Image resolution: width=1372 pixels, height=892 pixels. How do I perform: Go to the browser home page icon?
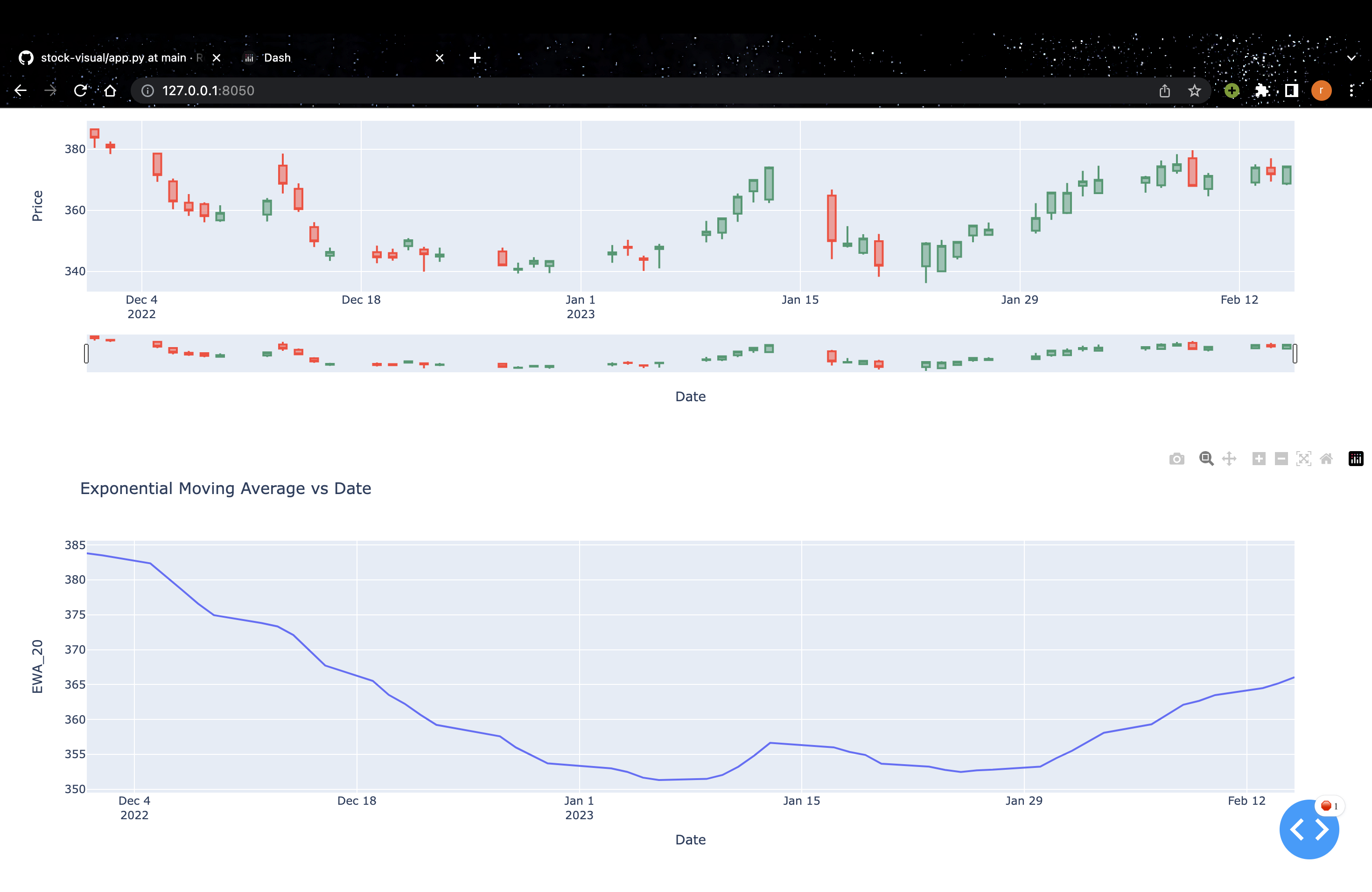coord(110,91)
